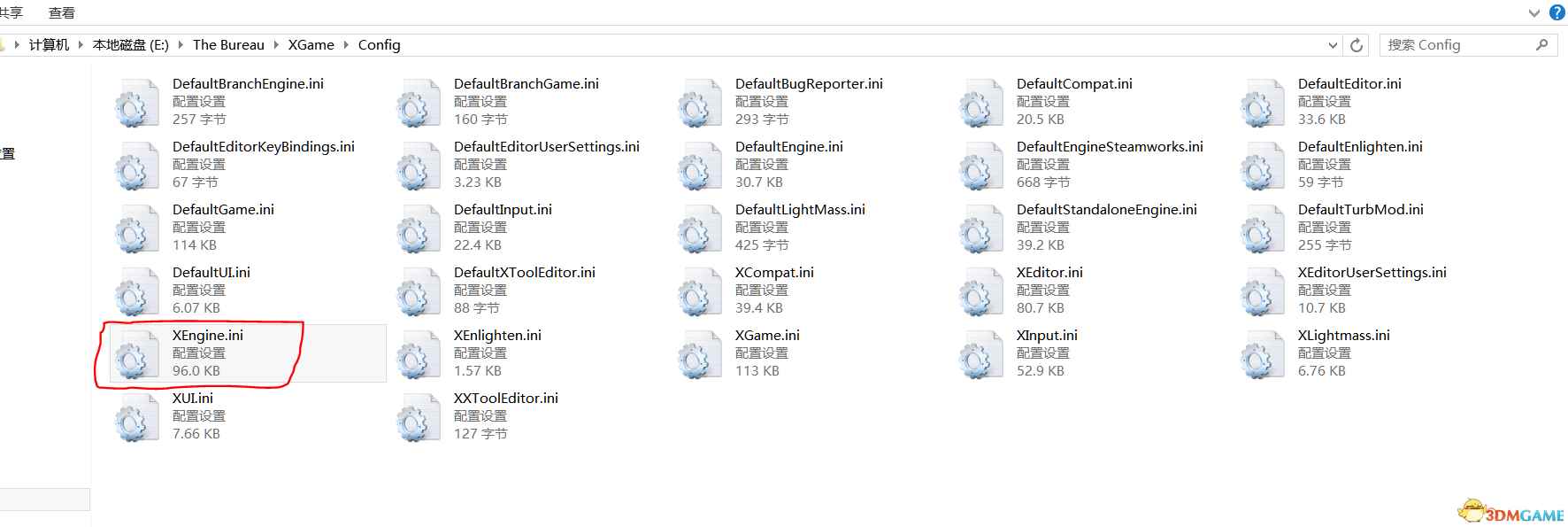Select the XUI.ini file name
This screenshot has width=1568, height=527.
click(193, 398)
